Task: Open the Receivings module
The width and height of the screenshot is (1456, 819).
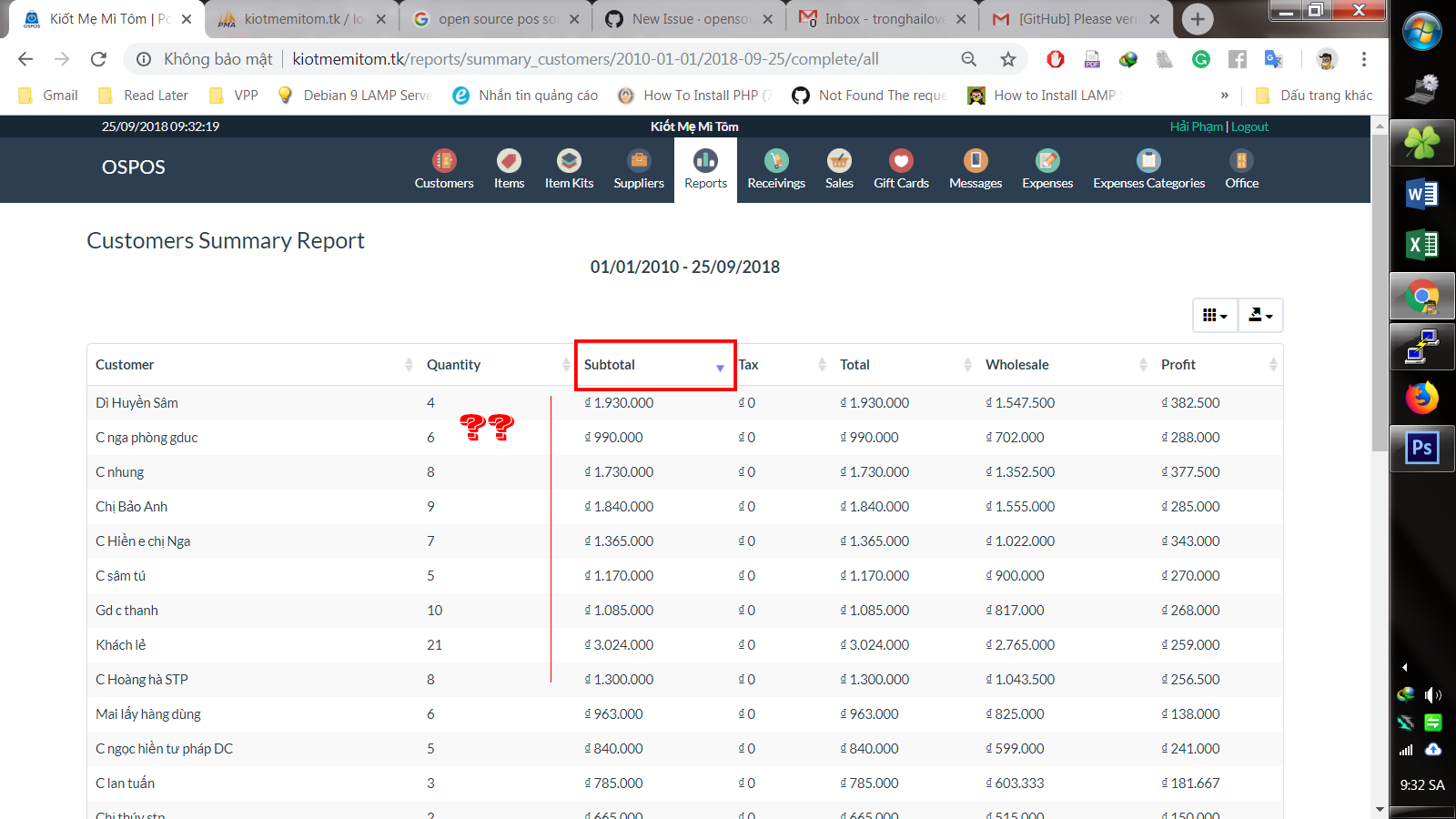Action: pos(776,170)
